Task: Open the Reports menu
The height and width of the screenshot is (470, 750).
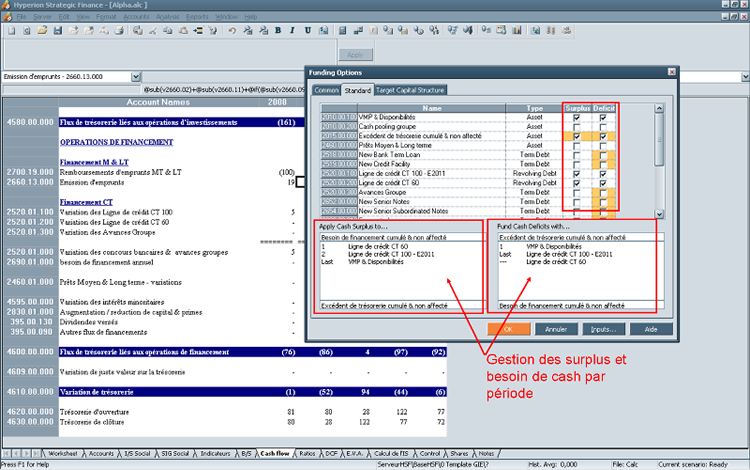Action: click(197, 17)
